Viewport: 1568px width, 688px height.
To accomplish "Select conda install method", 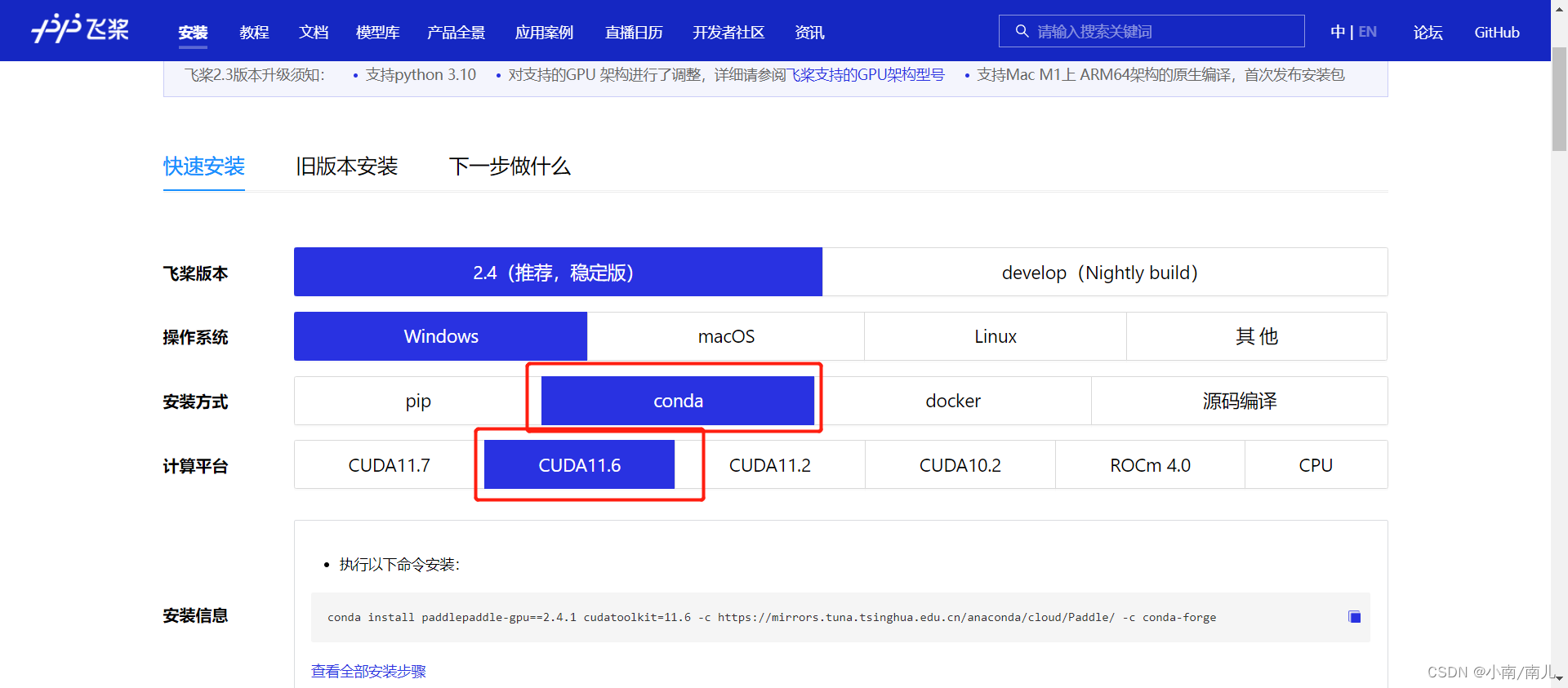I will click(x=678, y=401).
